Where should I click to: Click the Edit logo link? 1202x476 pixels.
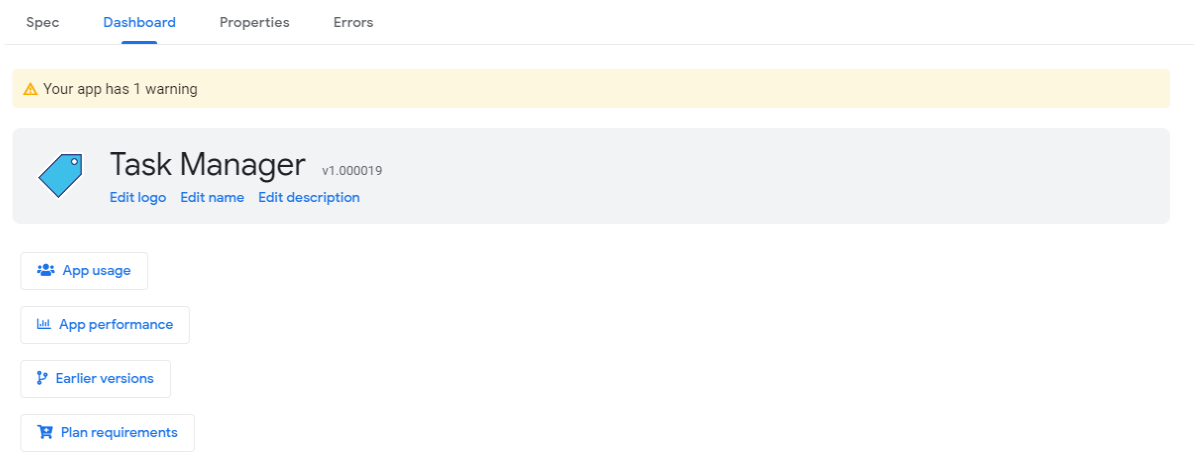(138, 197)
